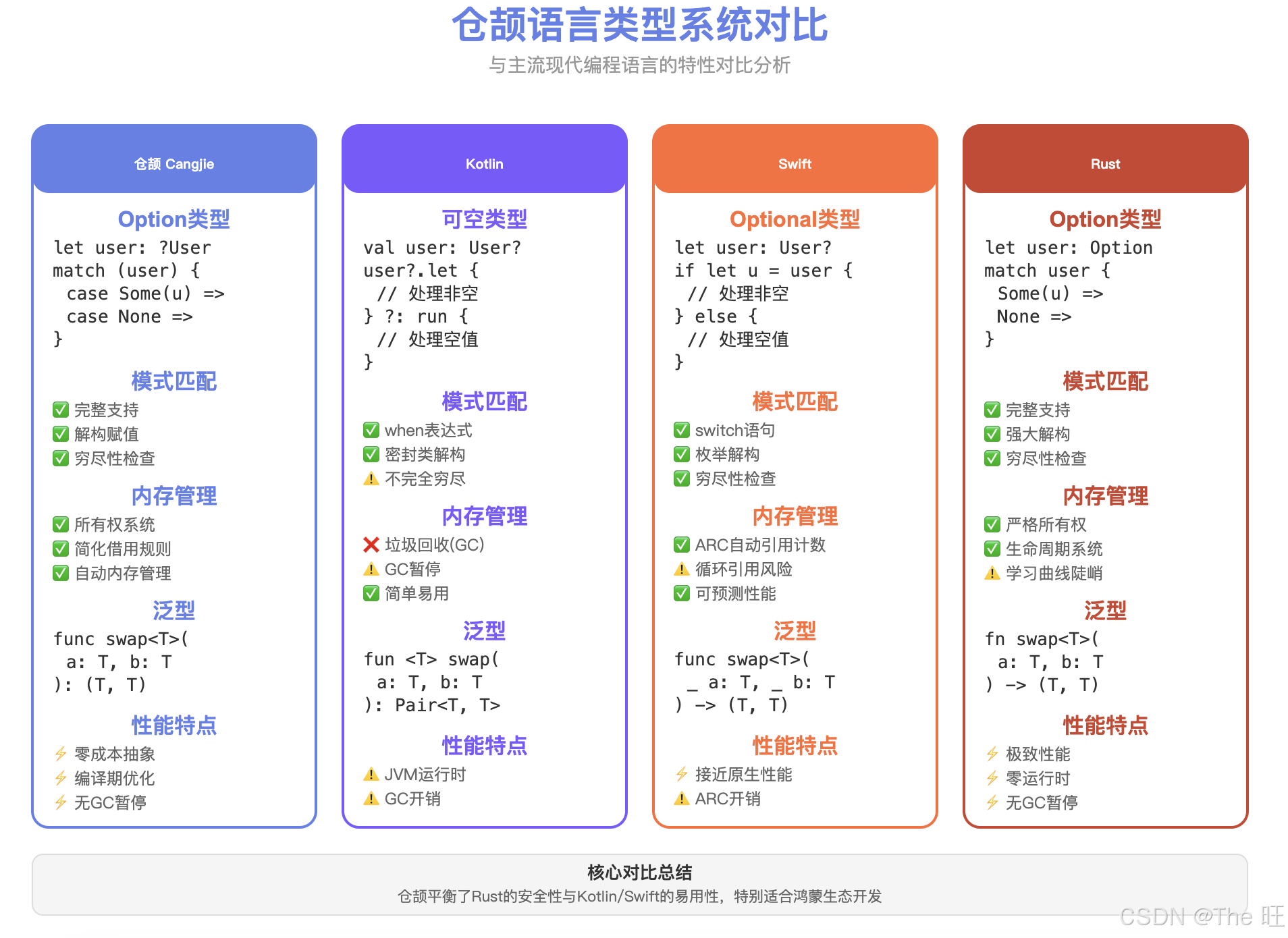Select the summary sentence starting with 仓颉平衡了Rust
Screen dimensions: 1288x938
pos(640,897)
